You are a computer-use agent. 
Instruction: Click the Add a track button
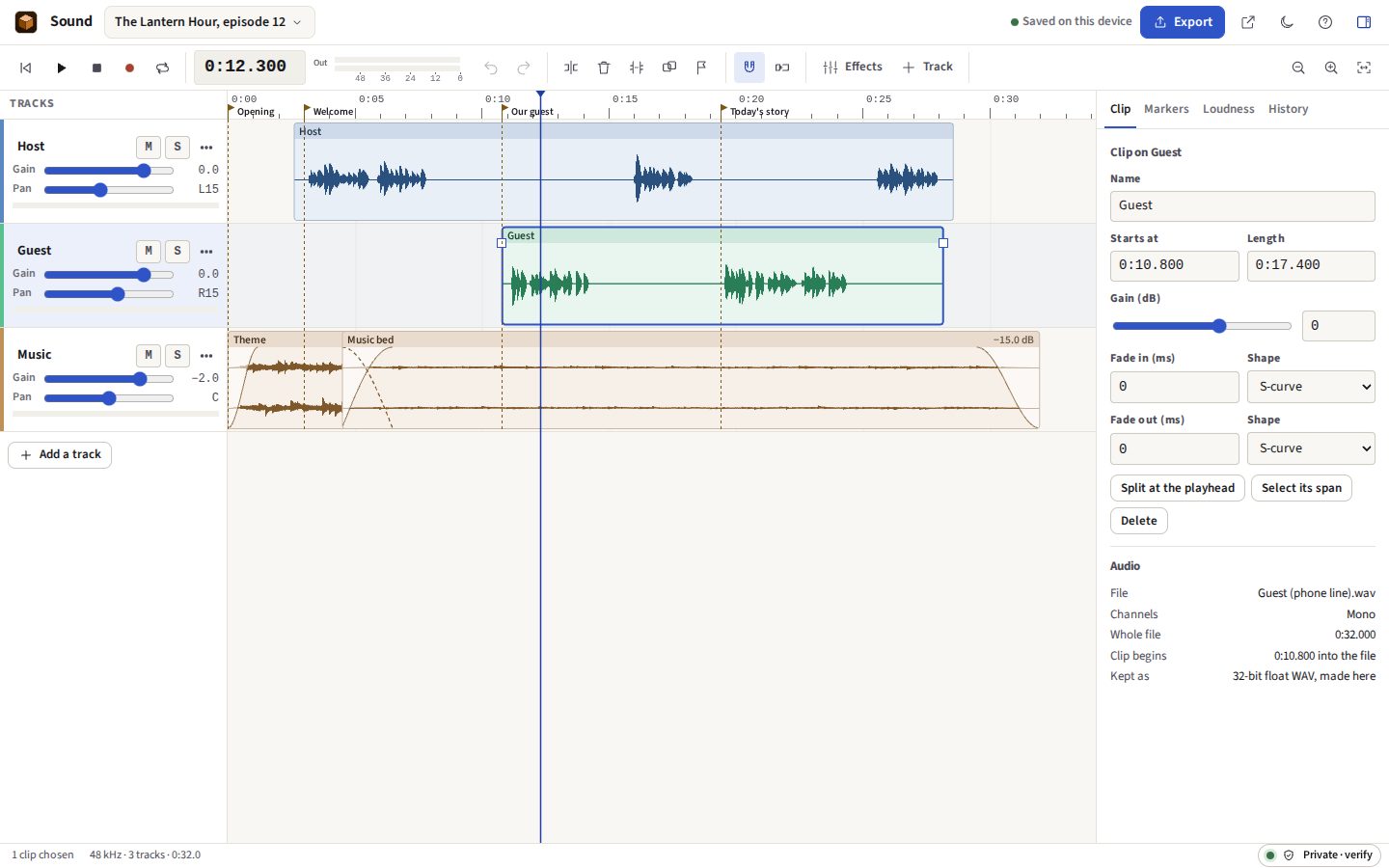pyautogui.click(x=60, y=454)
